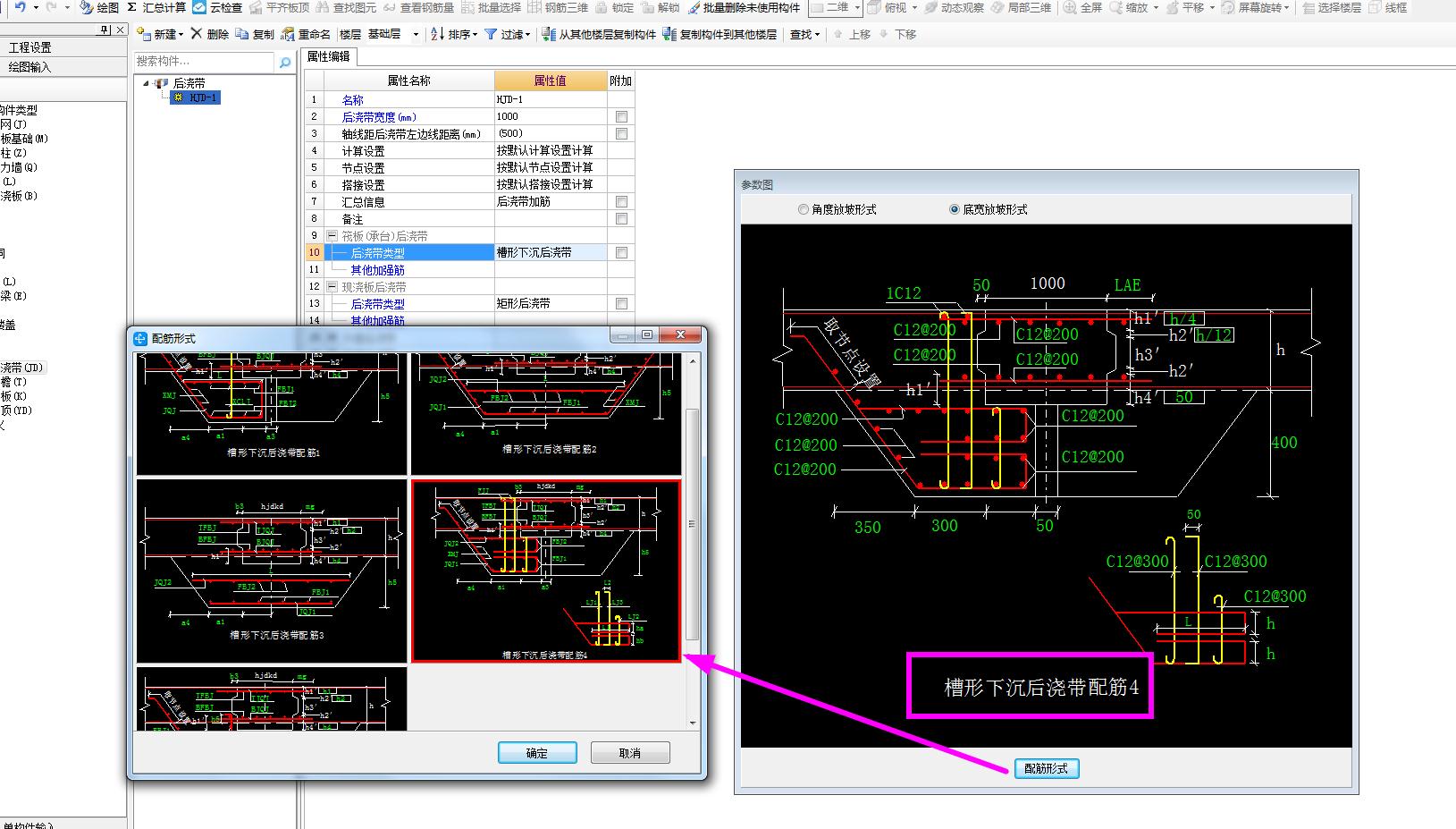This screenshot has height=829, width=1456.
Task: Click 动态观察 orbit view tool
Action: click(954, 7)
